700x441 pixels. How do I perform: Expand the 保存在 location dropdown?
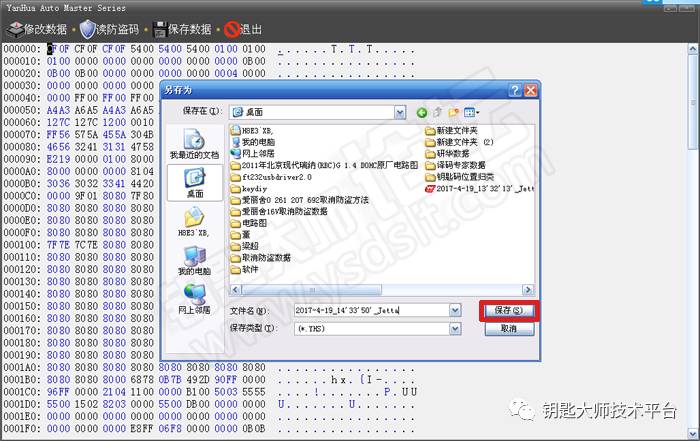(x=400, y=112)
